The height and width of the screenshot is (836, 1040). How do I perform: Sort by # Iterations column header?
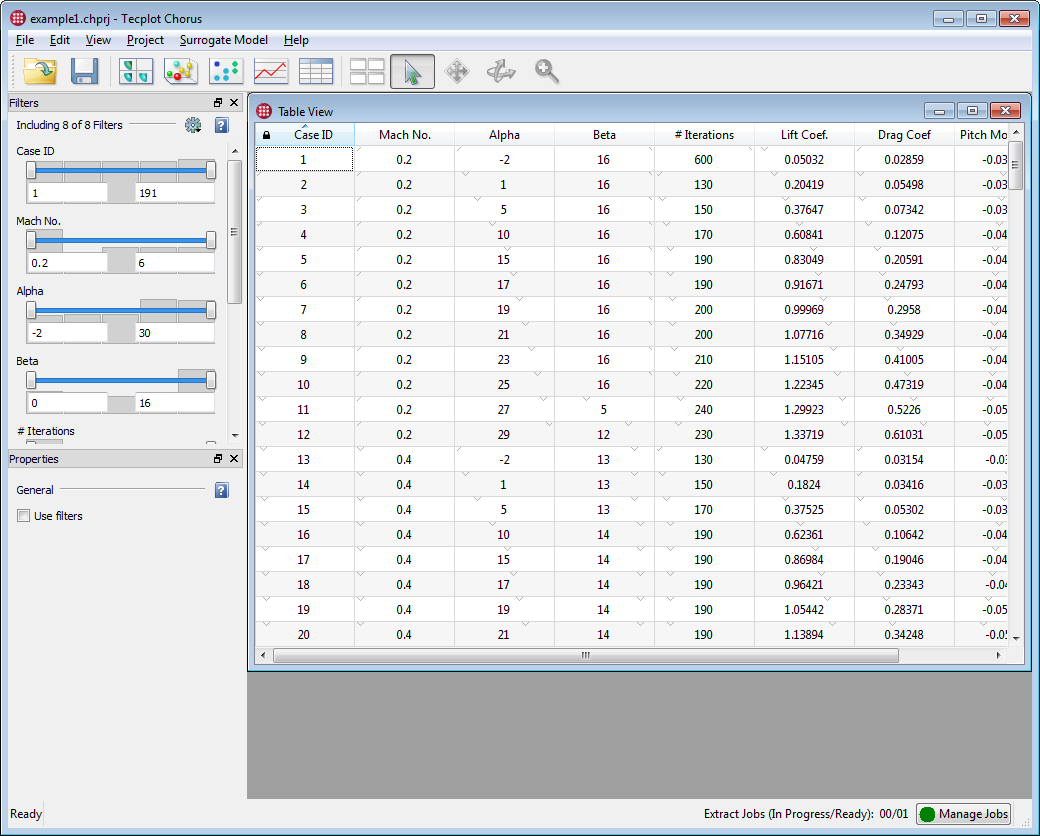tap(704, 135)
